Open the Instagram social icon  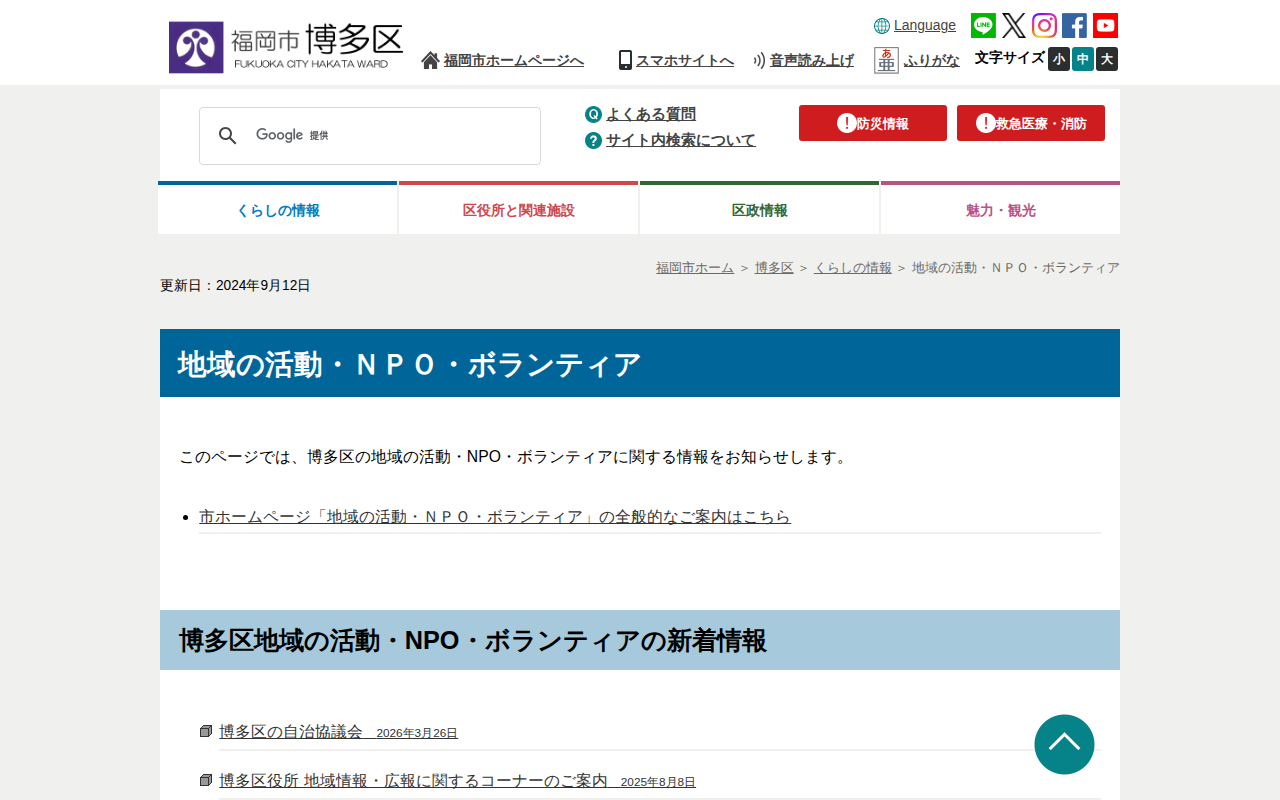point(1044,25)
